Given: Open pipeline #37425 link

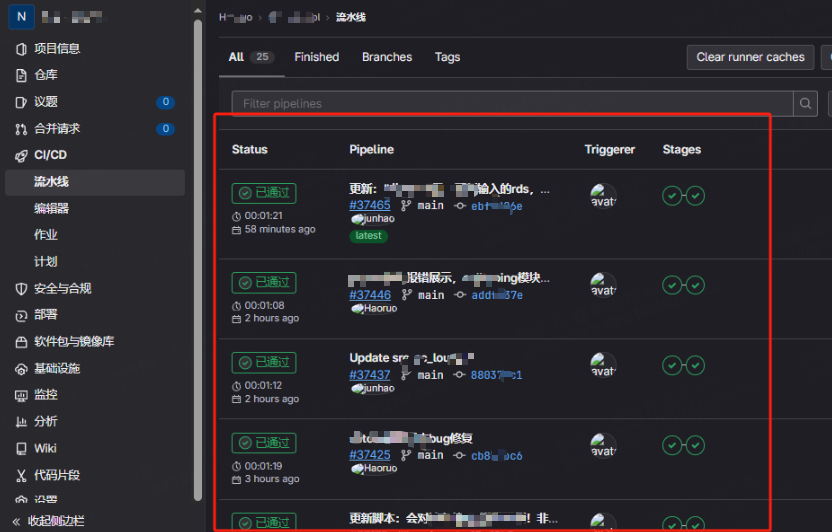Looking at the screenshot, I should click(x=370, y=455).
